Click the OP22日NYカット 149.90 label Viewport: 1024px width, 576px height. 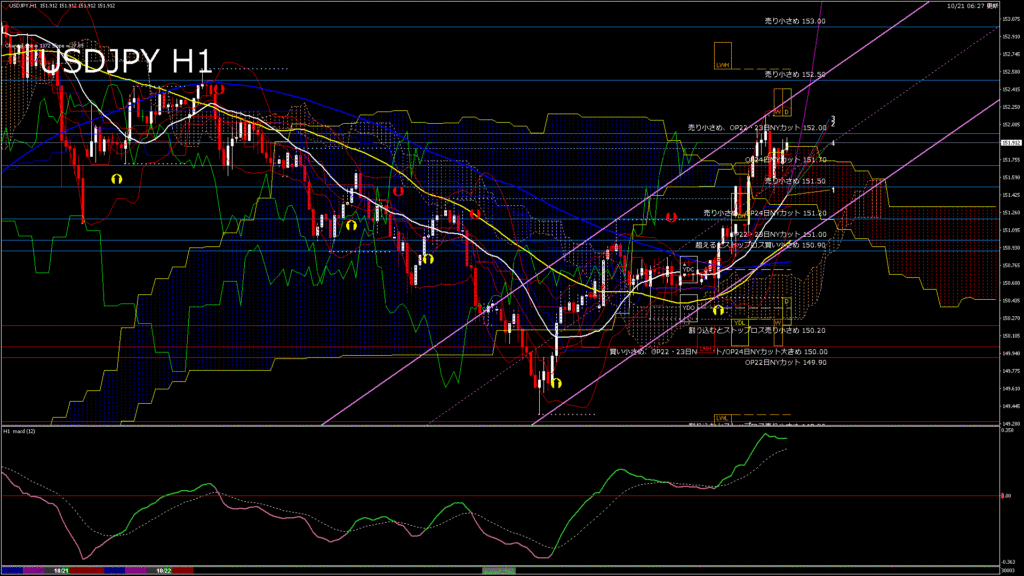tap(786, 363)
